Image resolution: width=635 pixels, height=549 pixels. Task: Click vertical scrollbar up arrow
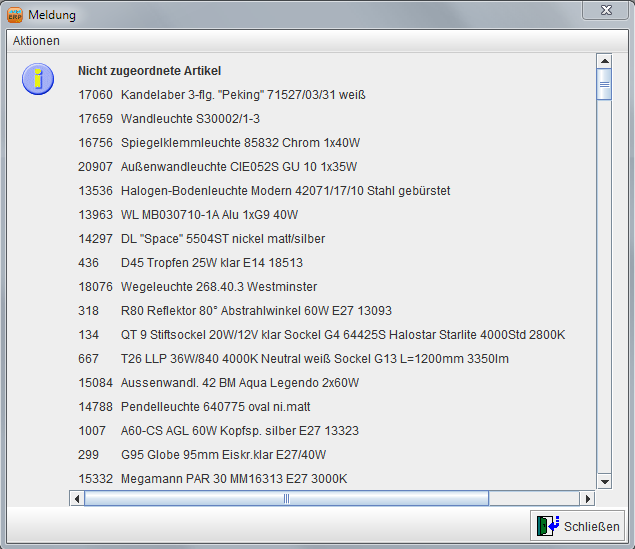point(604,63)
